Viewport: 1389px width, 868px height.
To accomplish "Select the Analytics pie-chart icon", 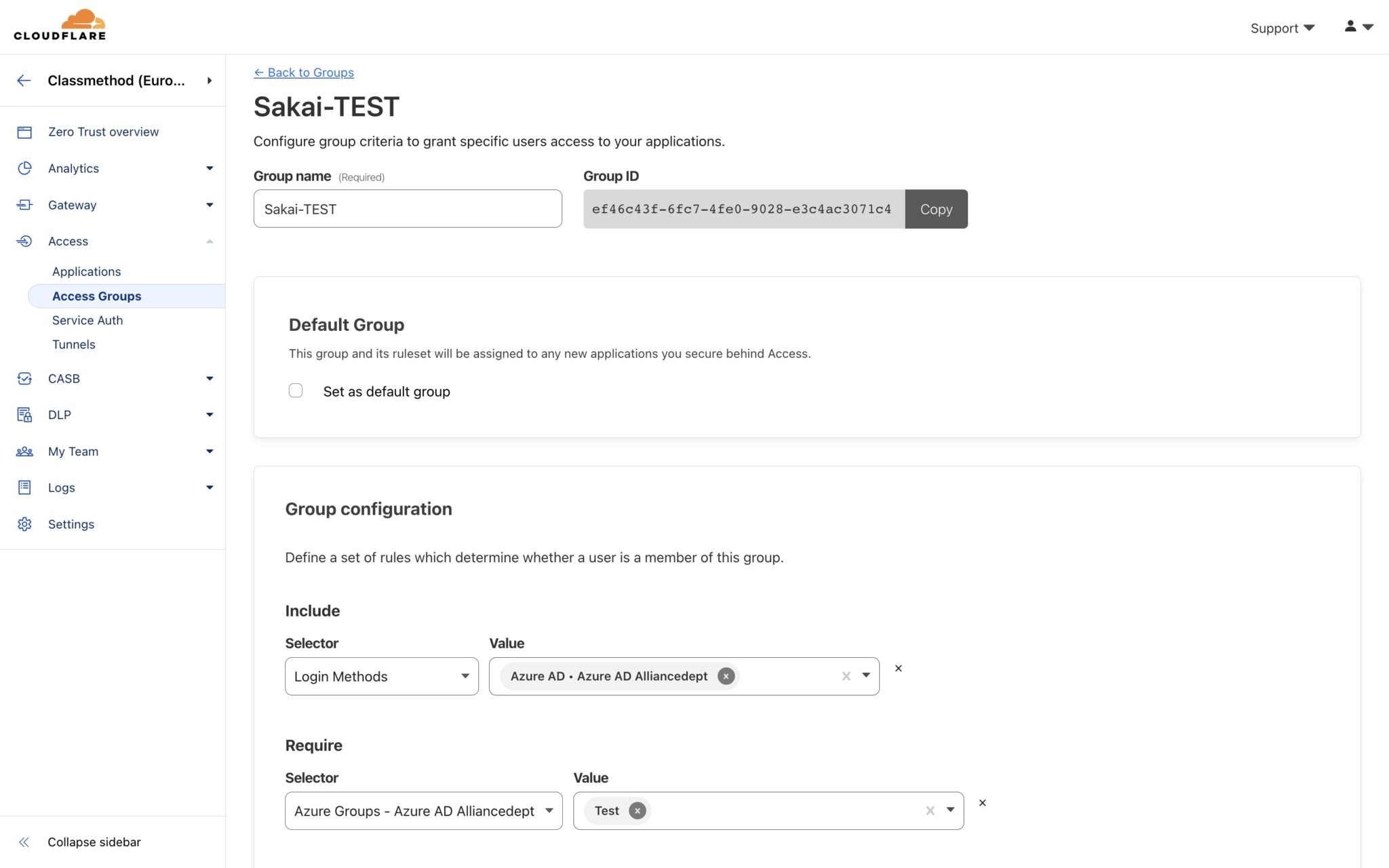I will 24,168.
